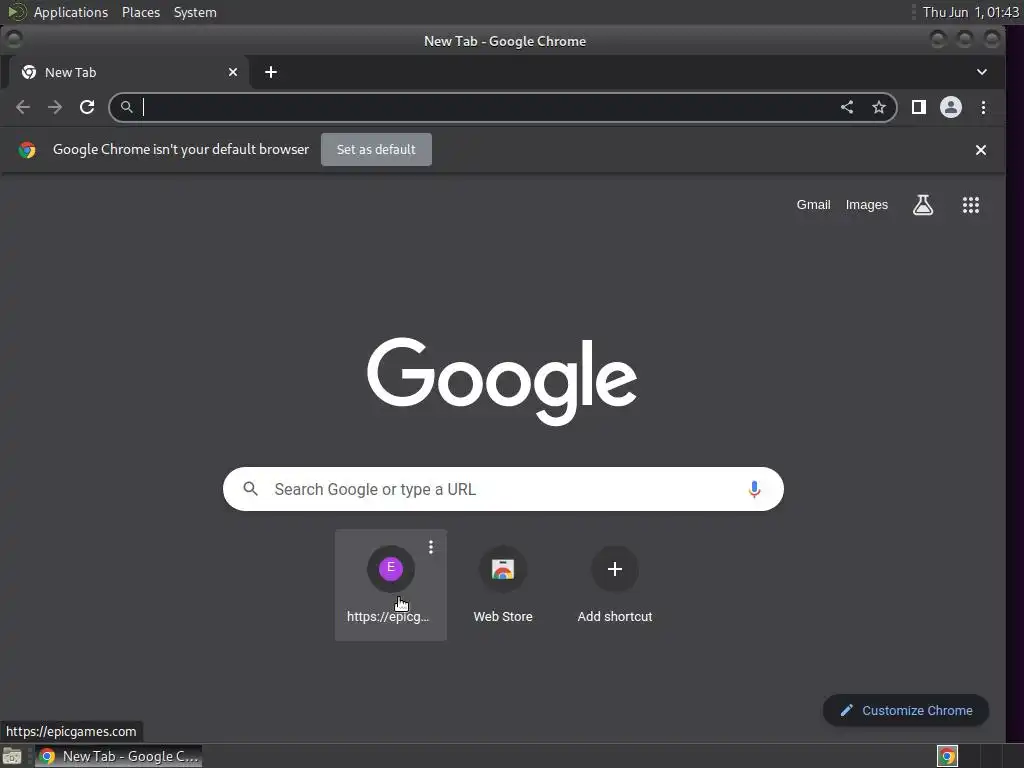This screenshot has height=768, width=1024.
Task: Click the clock showing Thu Jun 1
Action: click(x=970, y=12)
